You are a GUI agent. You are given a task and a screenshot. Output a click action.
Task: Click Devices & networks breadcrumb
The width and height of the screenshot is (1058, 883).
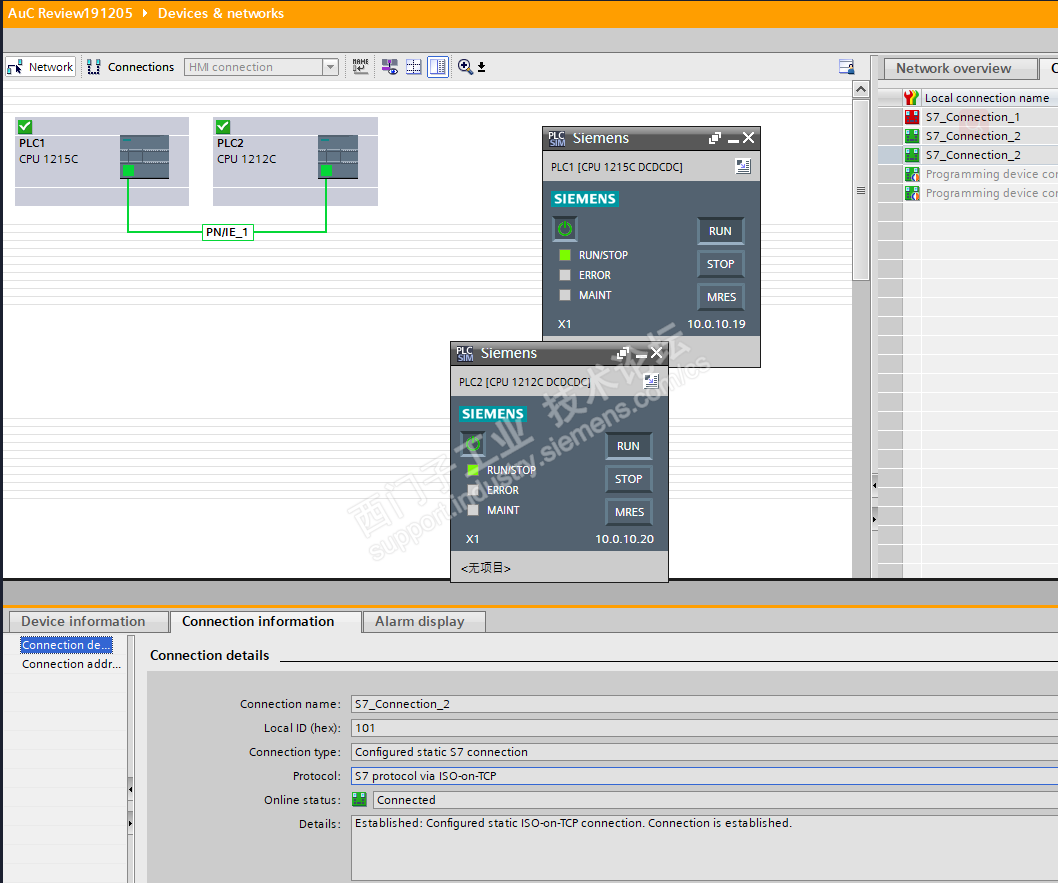pos(221,13)
